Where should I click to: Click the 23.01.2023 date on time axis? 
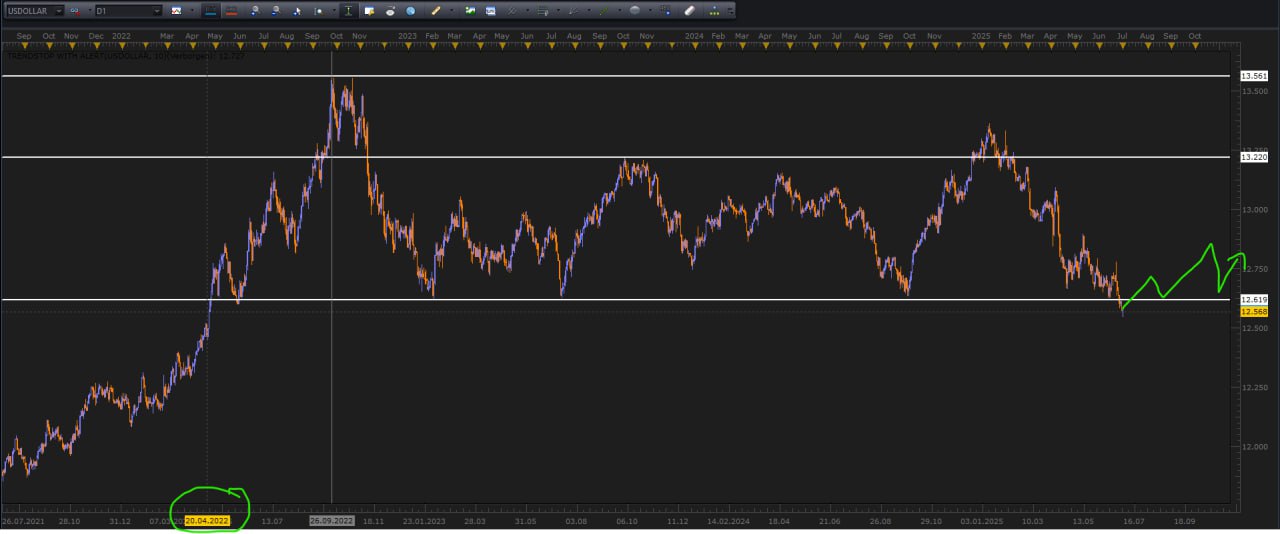pyautogui.click(x=424, y=521)
